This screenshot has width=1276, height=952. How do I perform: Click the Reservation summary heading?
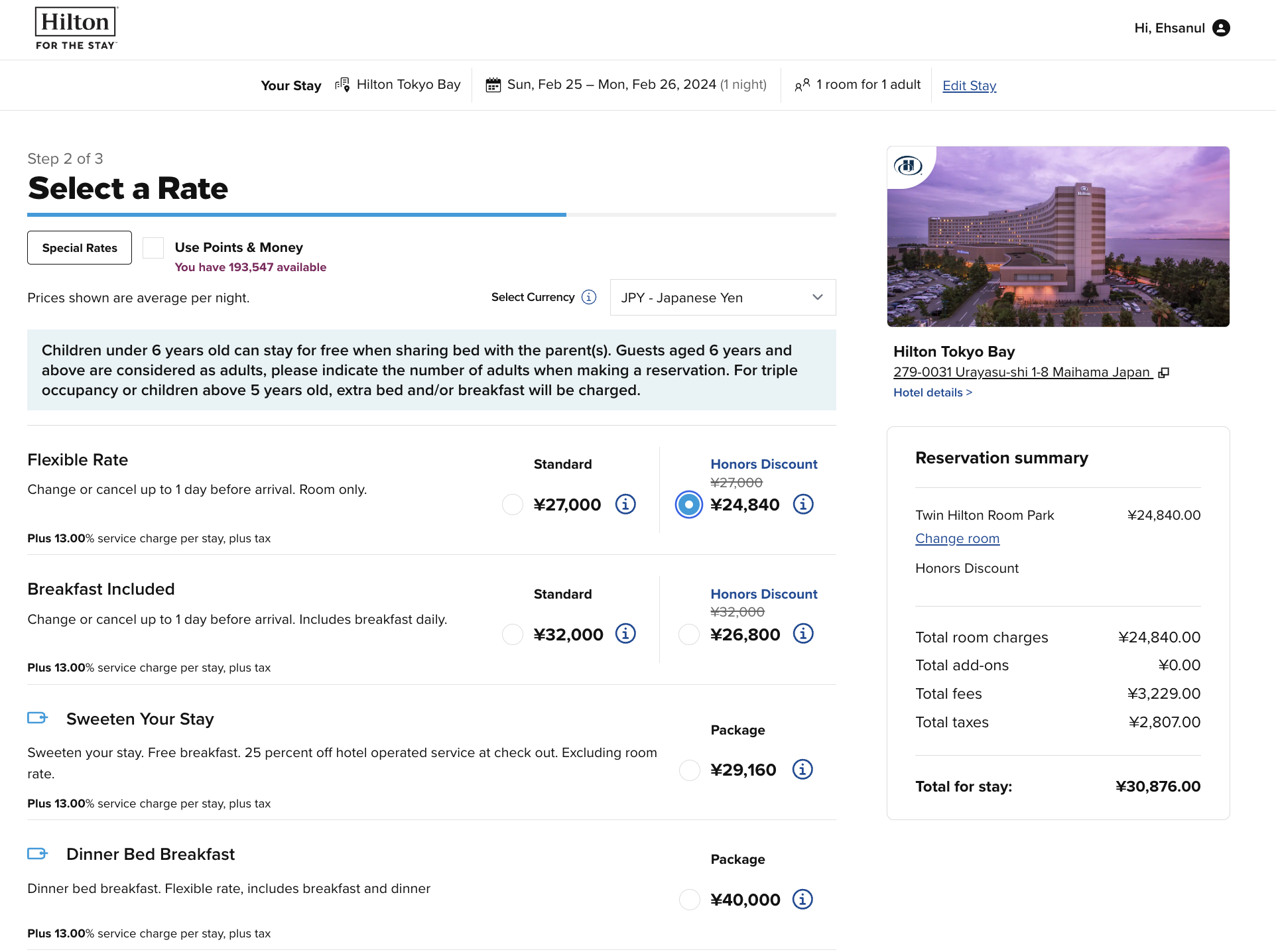tap(1001, 458)
